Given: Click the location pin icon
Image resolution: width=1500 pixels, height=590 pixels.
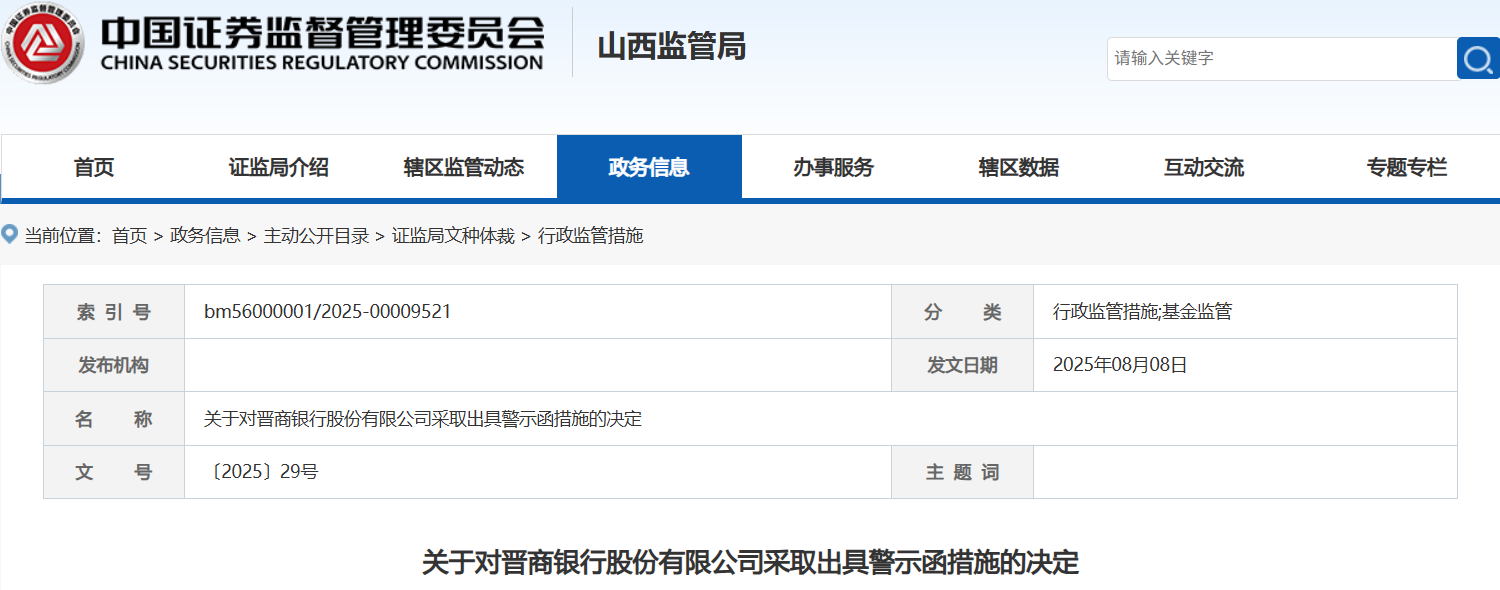Looking at the screenshot, I should click(x=10, y=235).
